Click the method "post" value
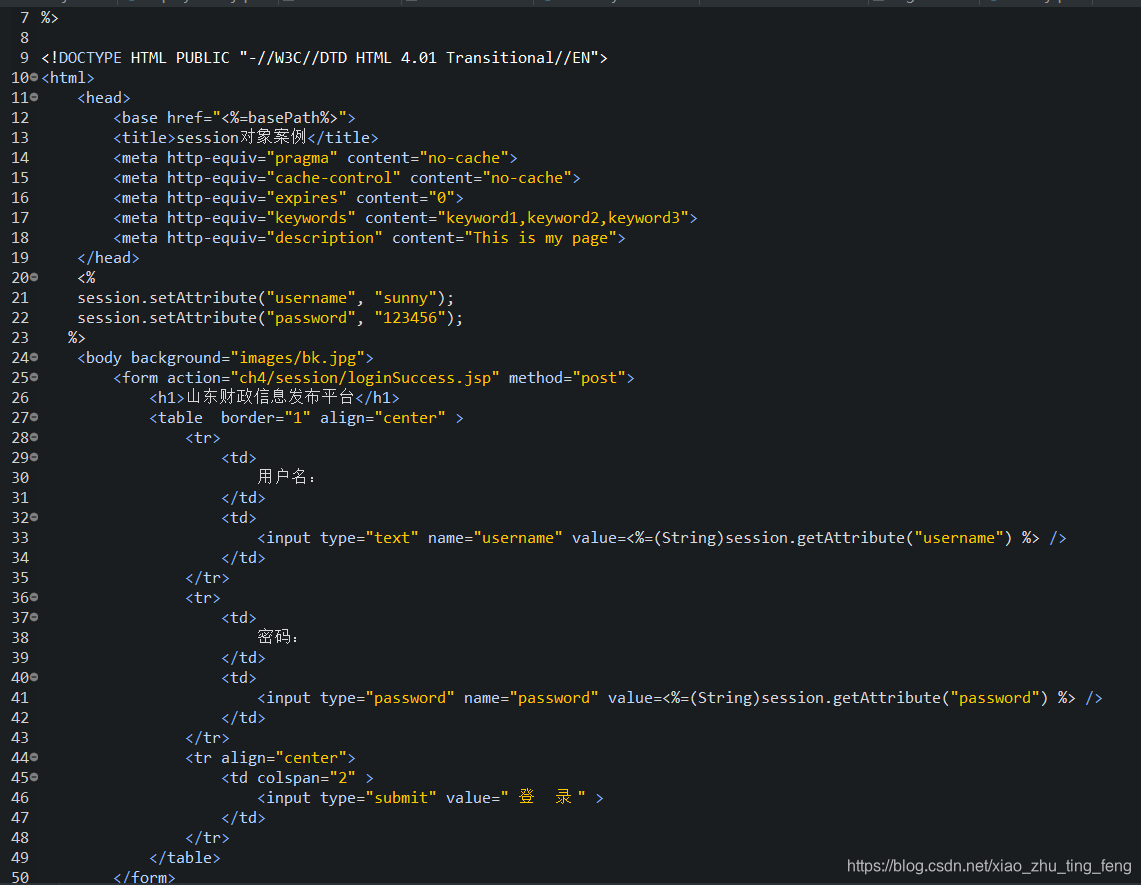This screenshot has height=885, width=1141. coord(599,378)
